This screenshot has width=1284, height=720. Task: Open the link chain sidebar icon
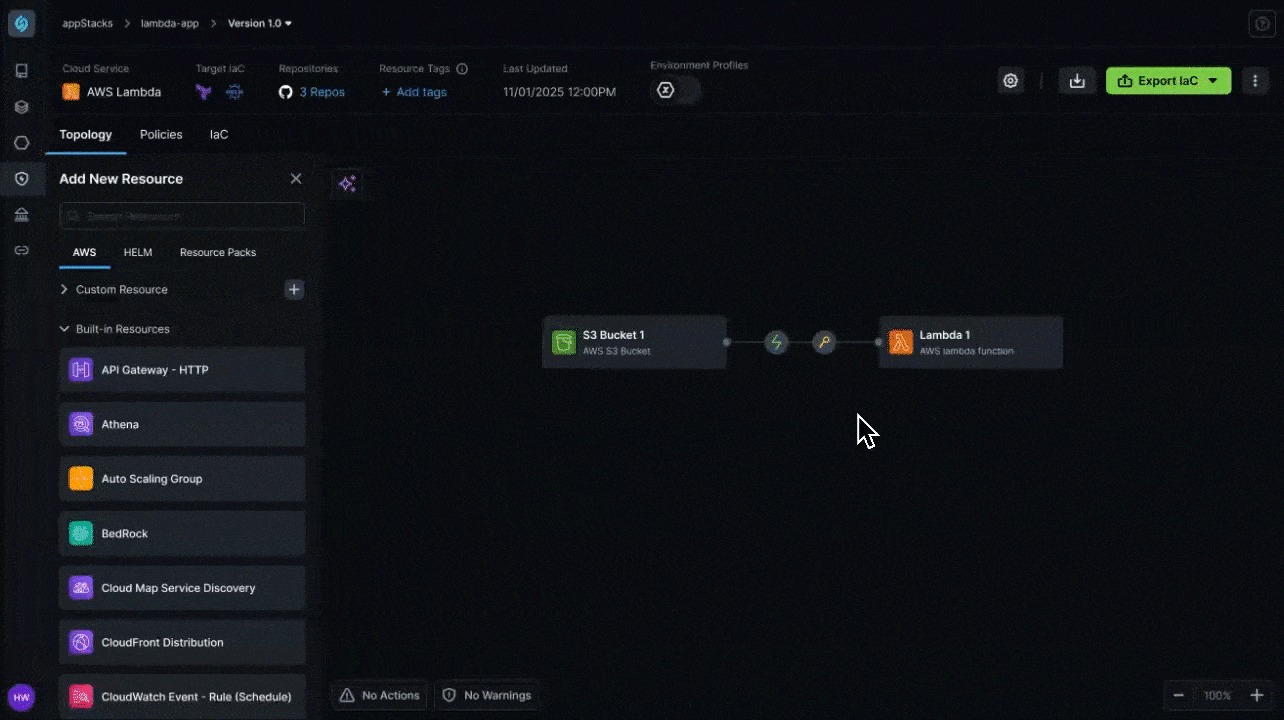pyautogui.click(x=22, y=250)
